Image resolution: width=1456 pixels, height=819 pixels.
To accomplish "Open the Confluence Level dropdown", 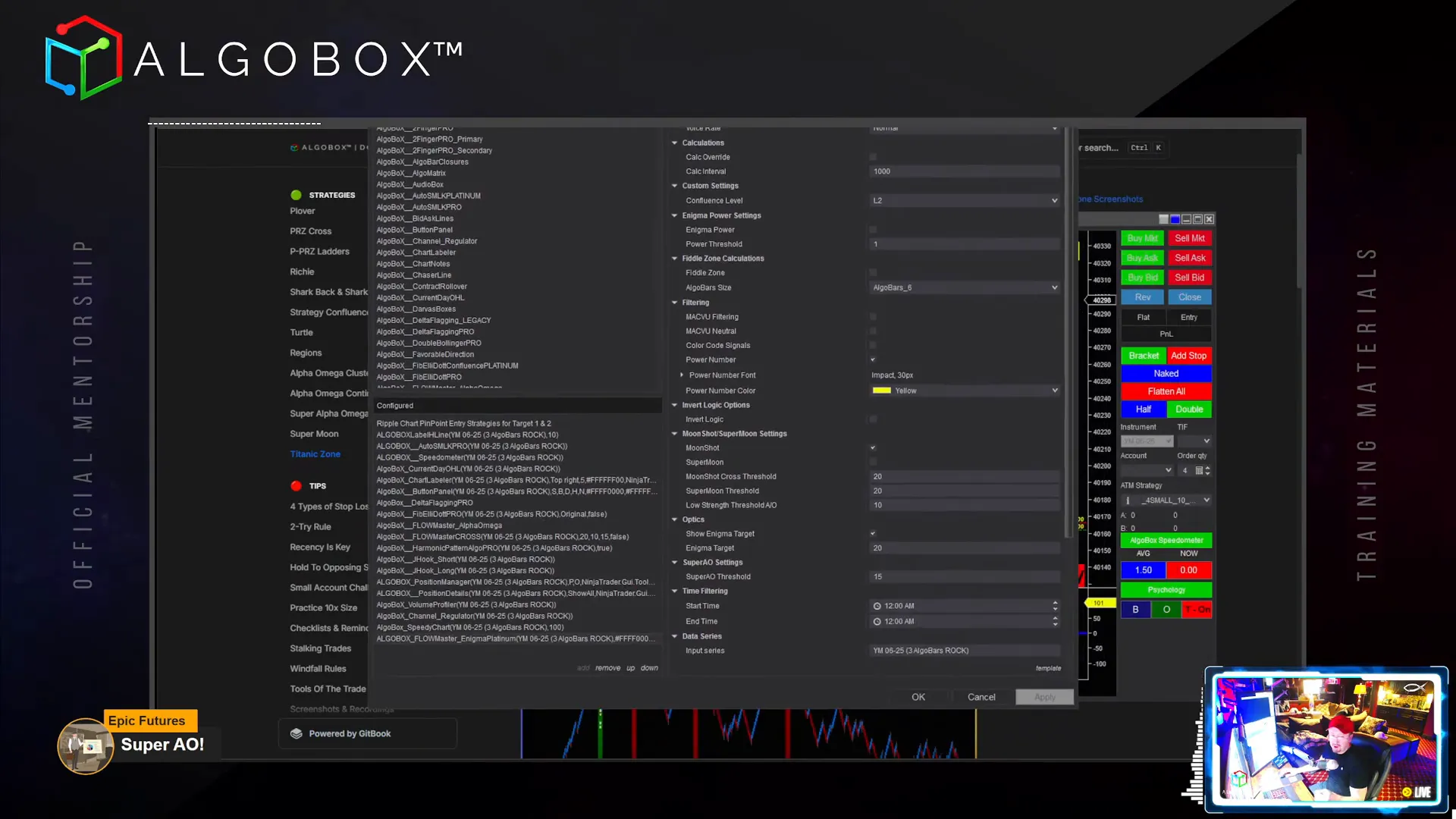I will click(965, 201).
